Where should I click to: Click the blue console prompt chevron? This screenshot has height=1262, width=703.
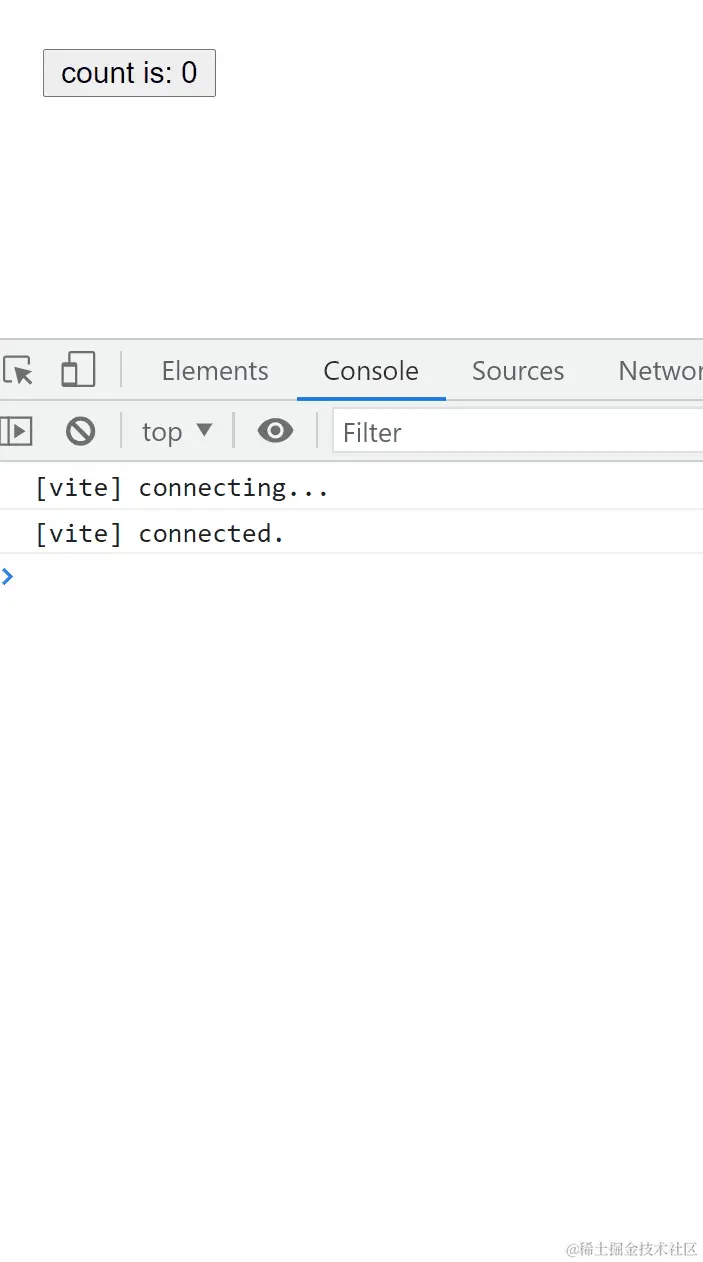(9, 576)
